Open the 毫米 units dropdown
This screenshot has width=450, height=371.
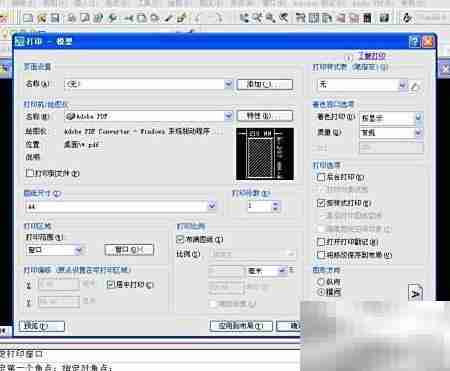[x=282, y=270]
